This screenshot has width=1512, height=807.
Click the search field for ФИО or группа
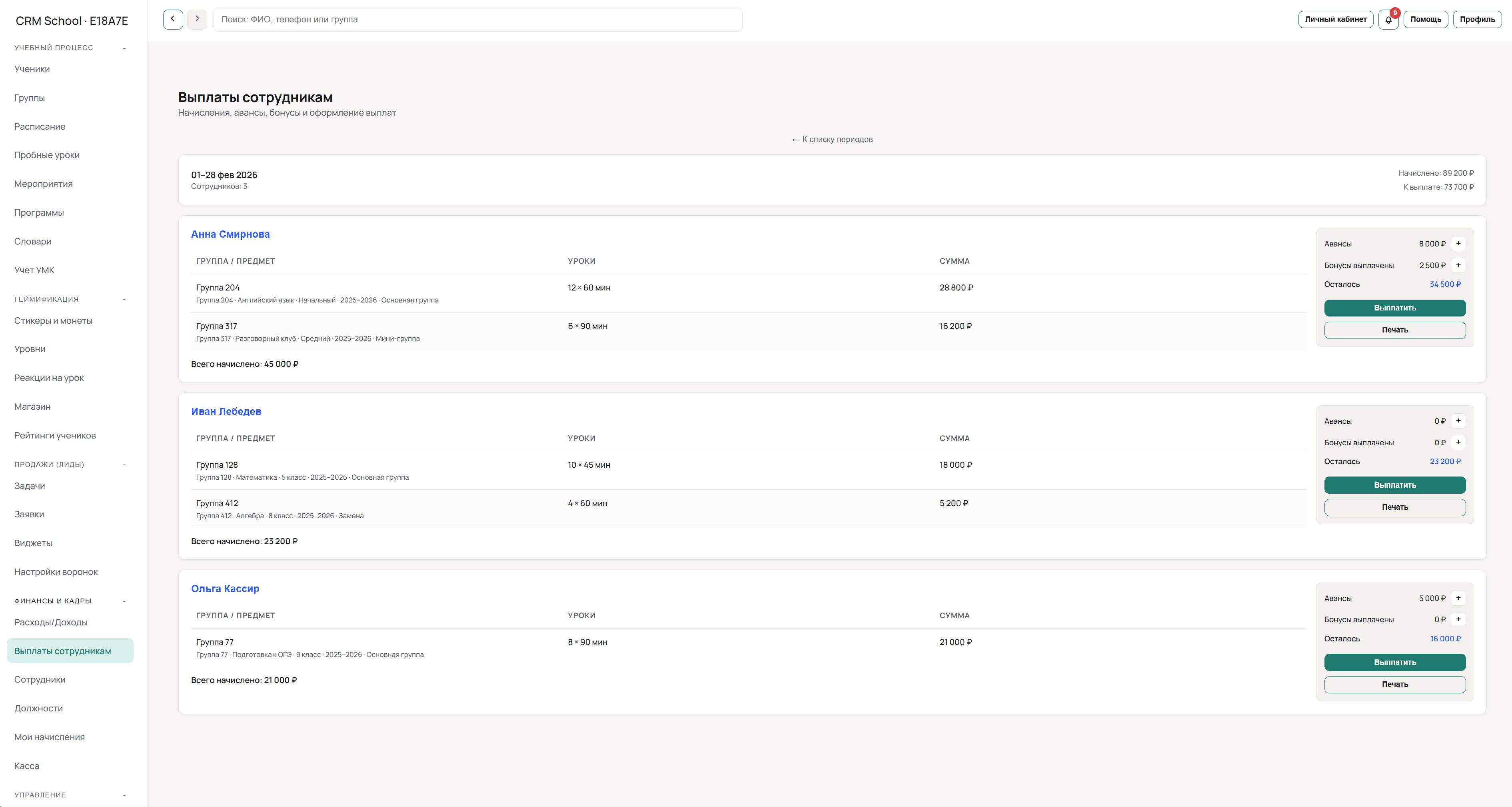478,19
